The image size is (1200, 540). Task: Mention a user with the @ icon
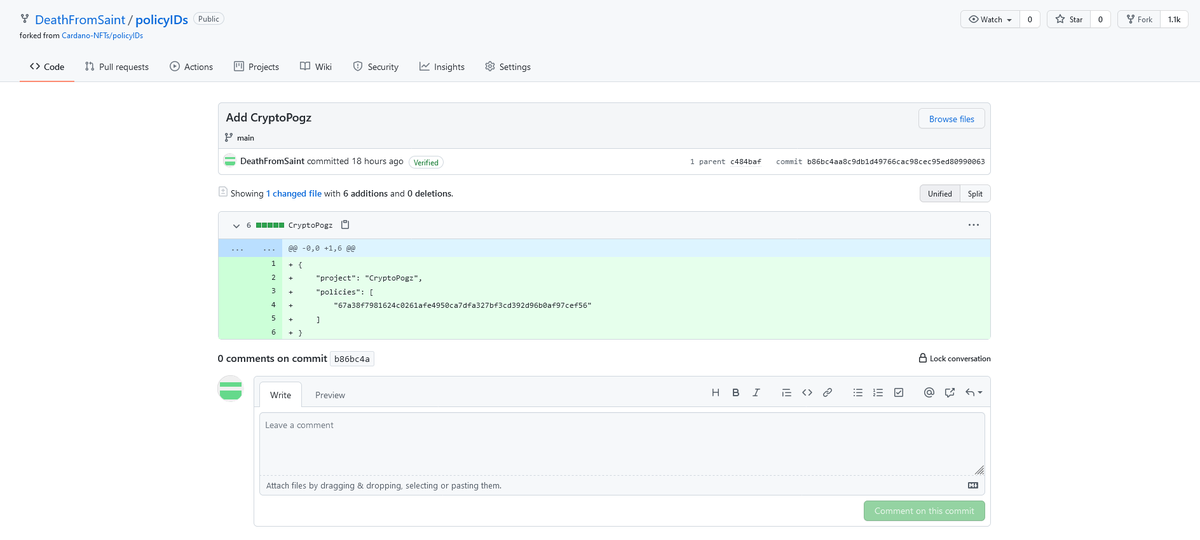click(x=929, y=393)
